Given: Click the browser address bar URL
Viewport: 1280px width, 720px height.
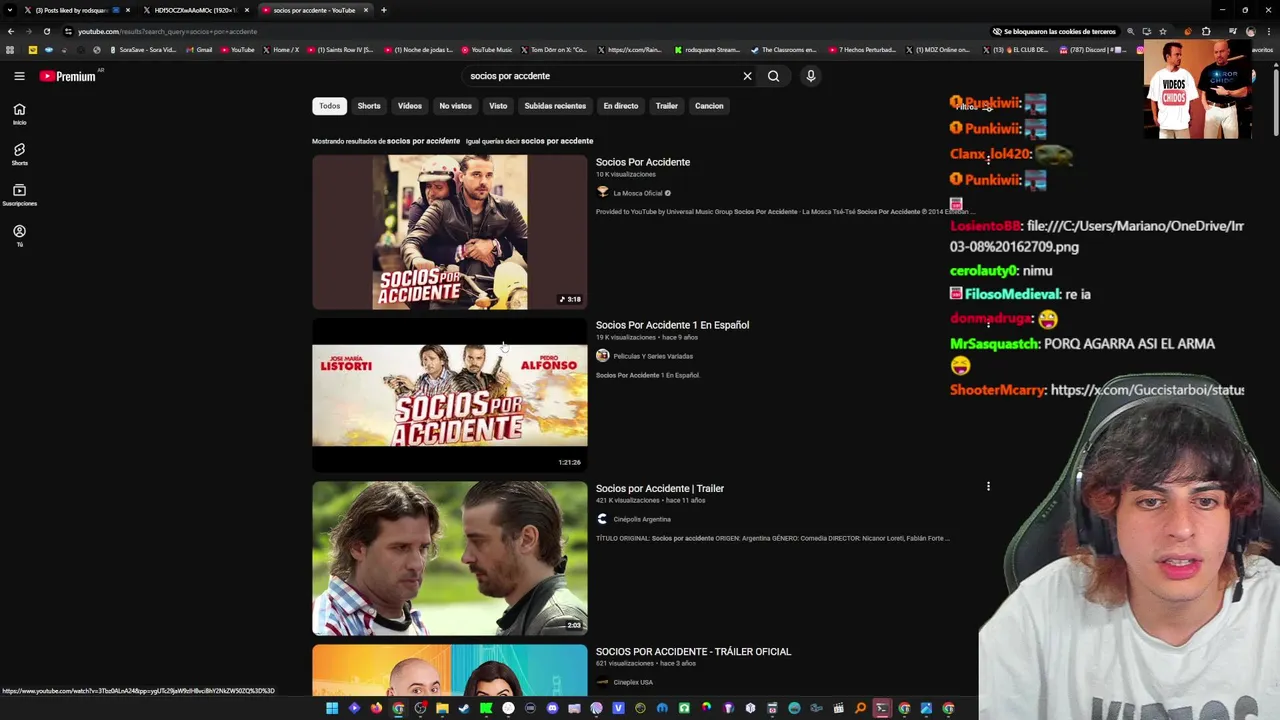Looking at the screenshot, I should tap(168, 31).
